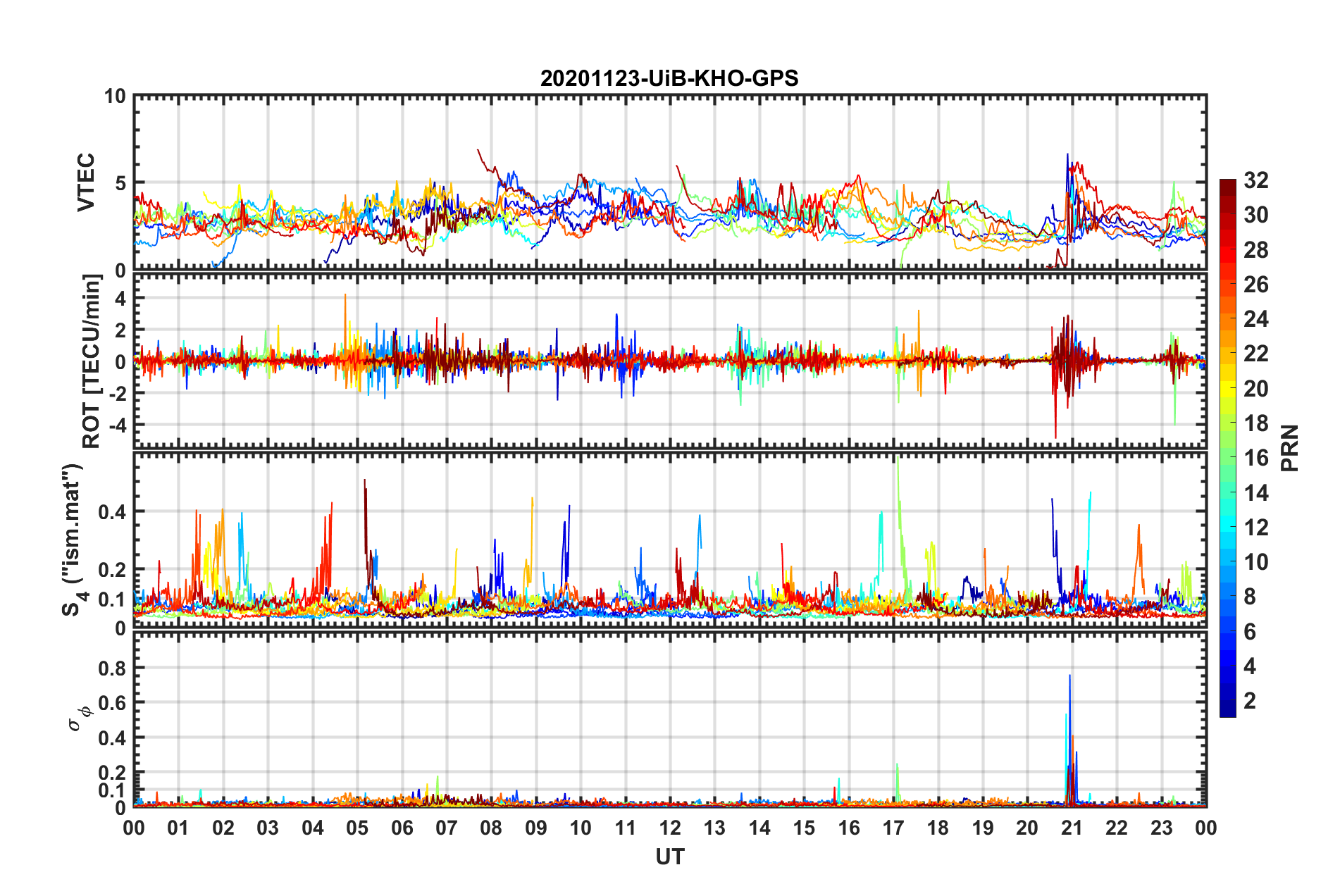Select the "02" UT tick label

click(223, 828)
